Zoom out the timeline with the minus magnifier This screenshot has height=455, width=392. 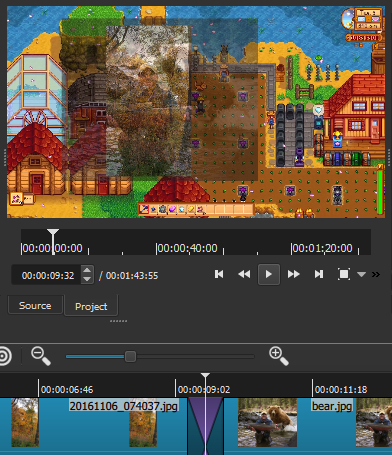click(x=41, y=356)
